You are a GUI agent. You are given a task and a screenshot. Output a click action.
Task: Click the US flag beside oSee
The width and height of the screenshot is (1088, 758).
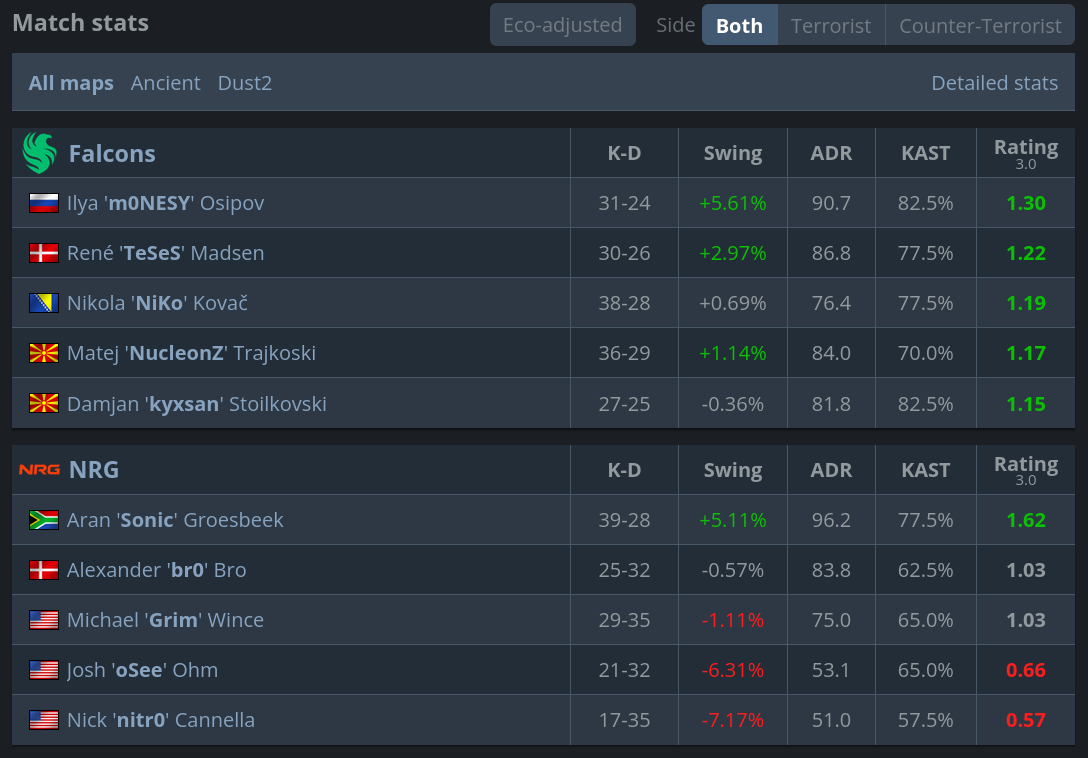click(44, 670)
